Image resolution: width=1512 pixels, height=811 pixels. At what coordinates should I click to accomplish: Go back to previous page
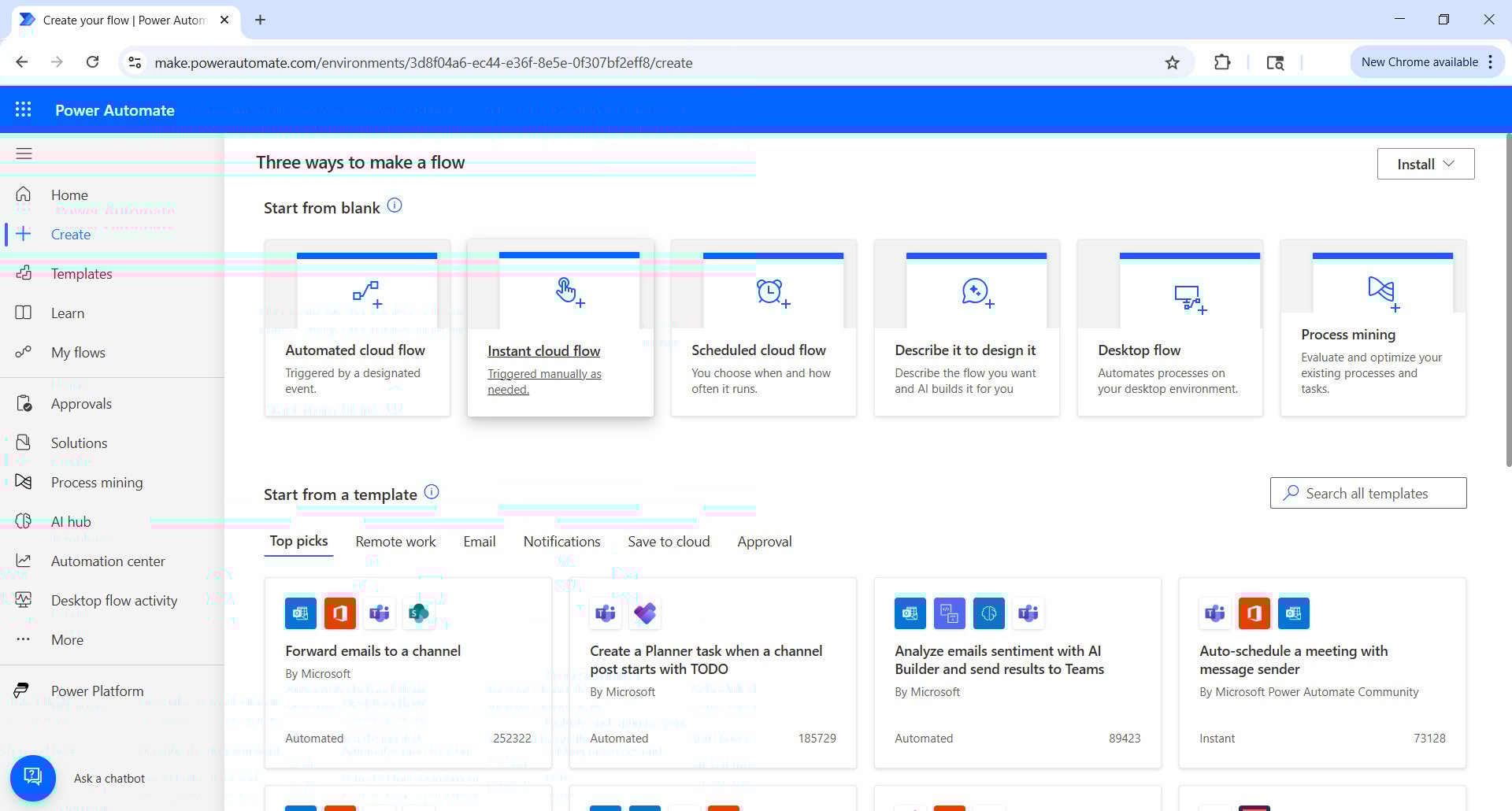coord(22,62)
